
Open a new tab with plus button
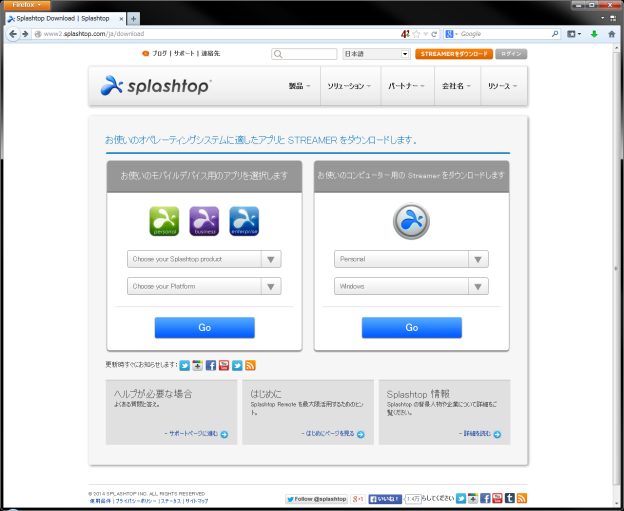coord(133,18)
